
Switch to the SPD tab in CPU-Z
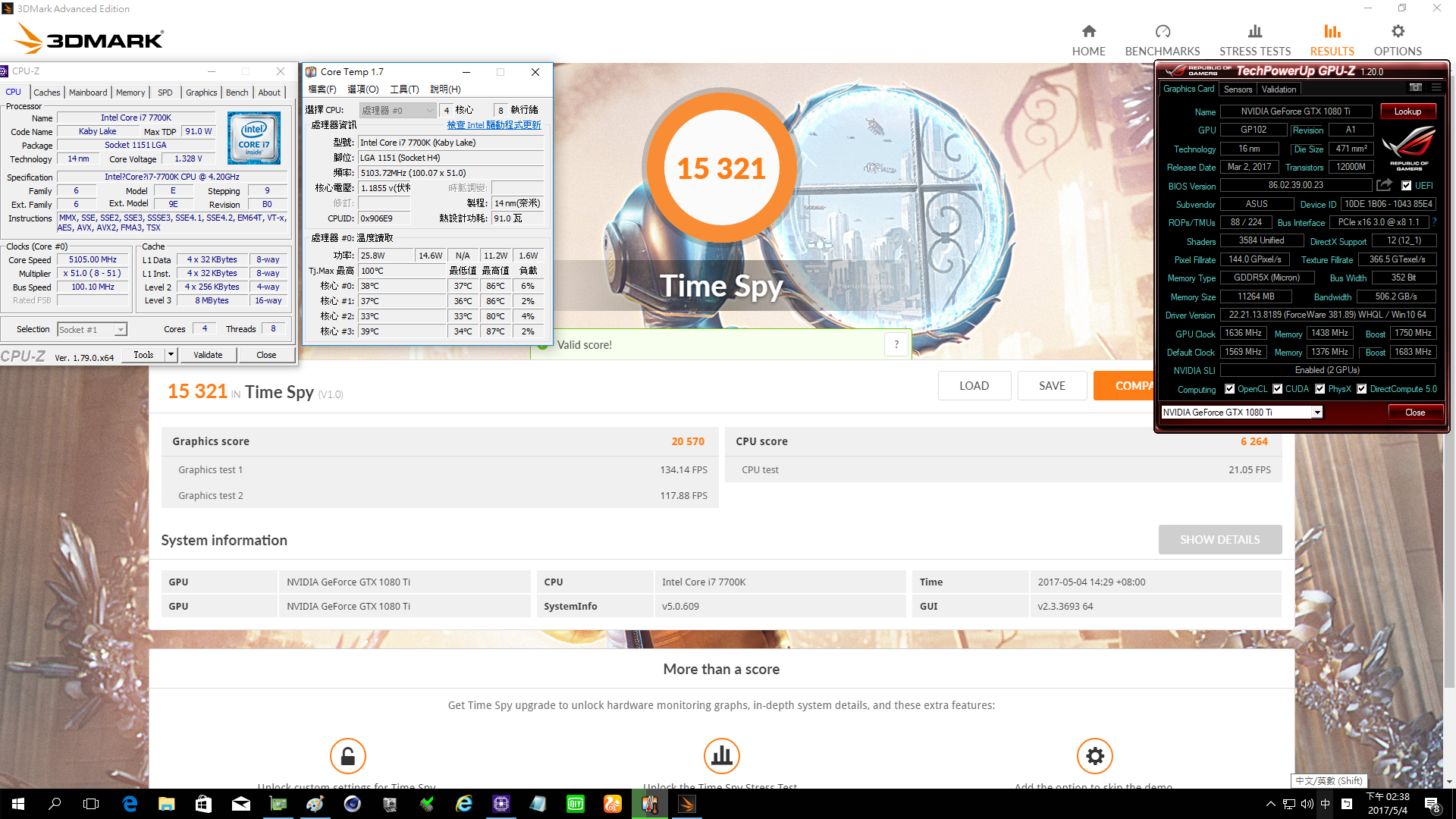click(165, 93)
